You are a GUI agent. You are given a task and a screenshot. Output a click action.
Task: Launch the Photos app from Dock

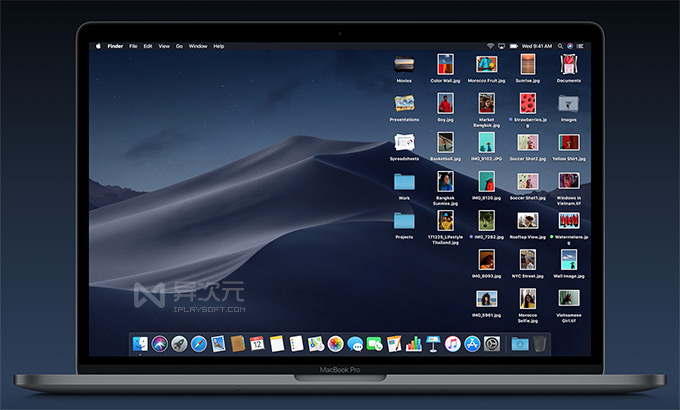coord(334,343)
